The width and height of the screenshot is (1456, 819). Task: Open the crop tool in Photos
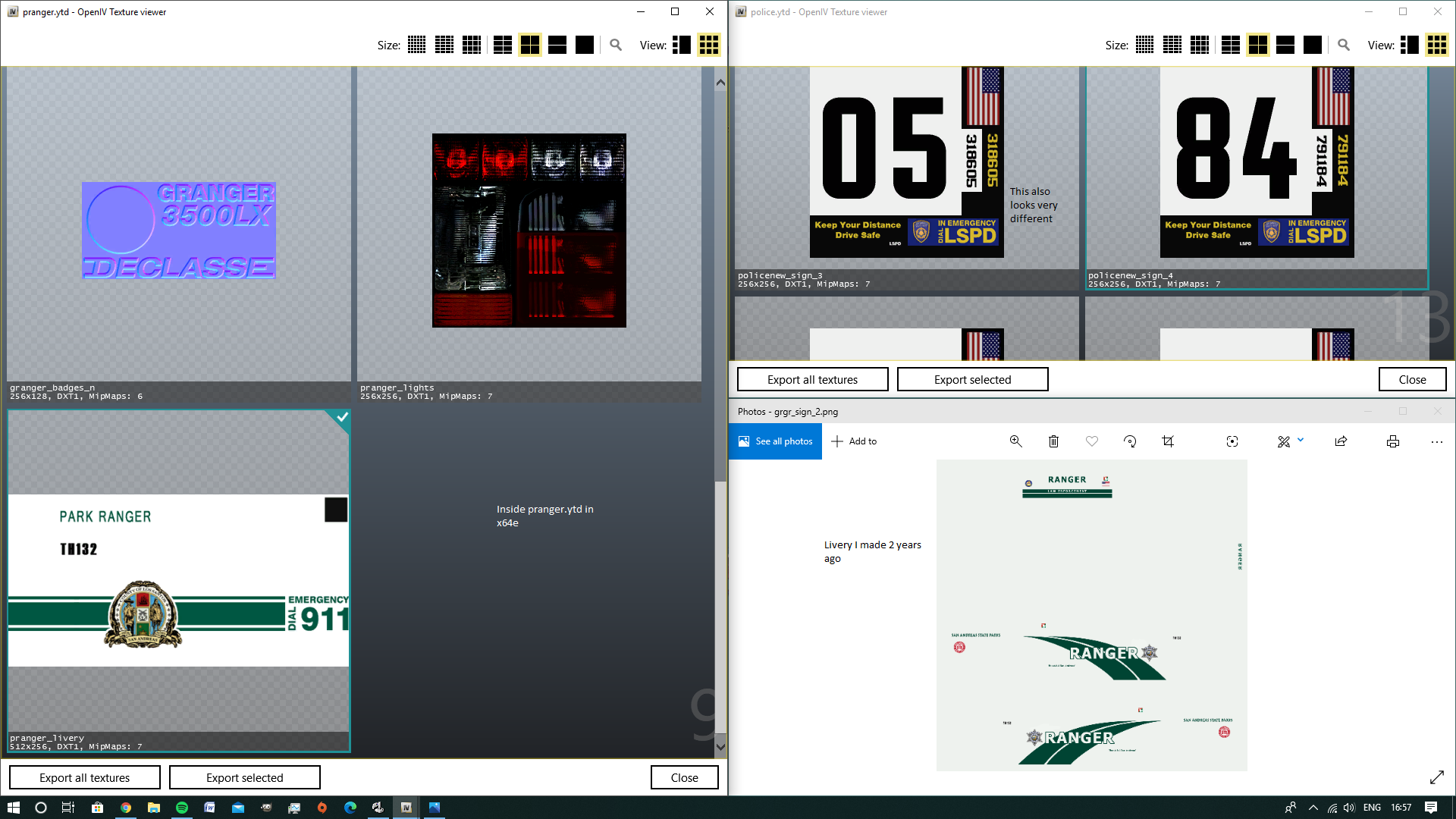click(1168, 441)
